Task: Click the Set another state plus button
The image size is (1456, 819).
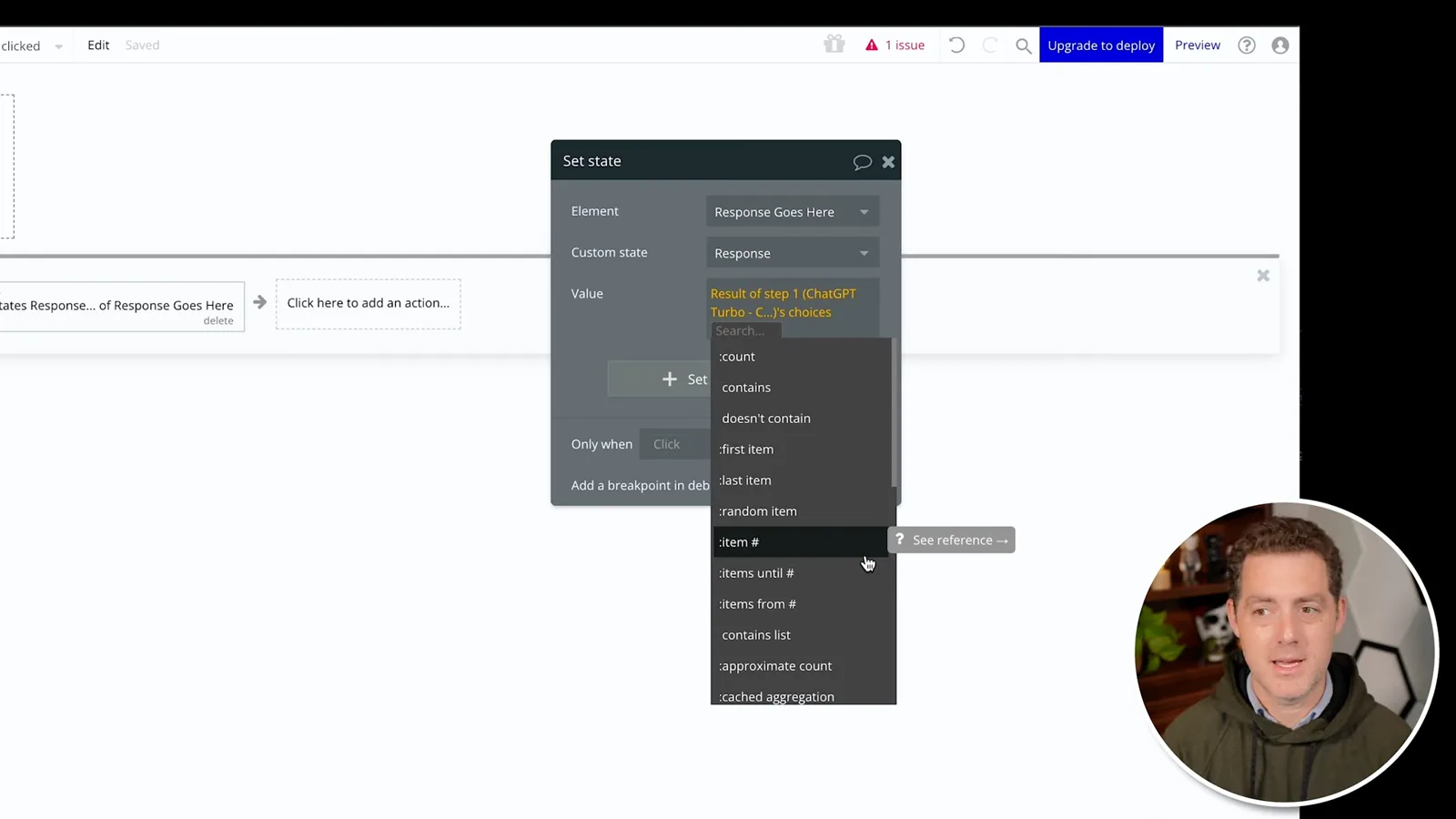Action: click(x=660, y=379)
